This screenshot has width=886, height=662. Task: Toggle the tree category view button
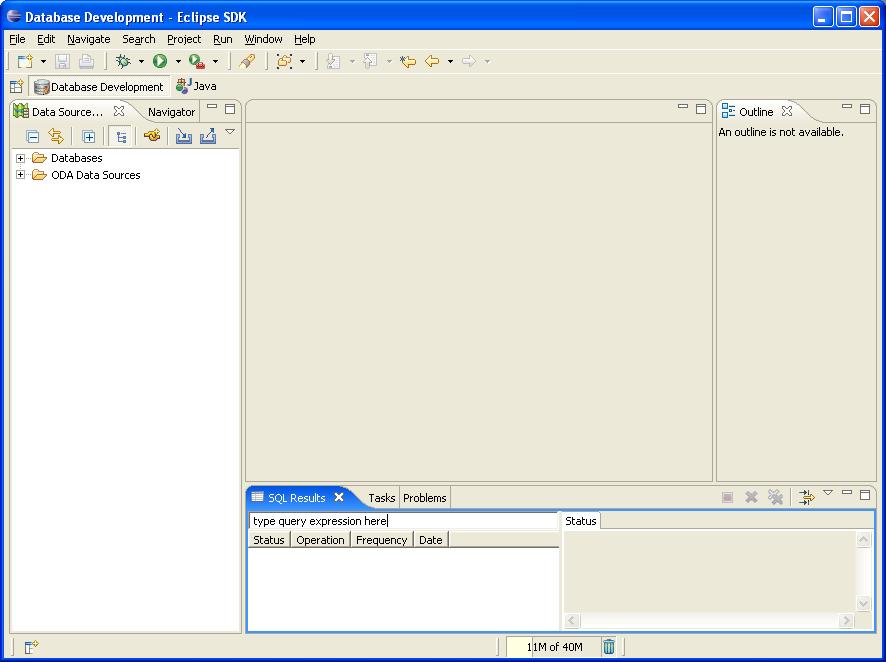(x=121, y=136)
